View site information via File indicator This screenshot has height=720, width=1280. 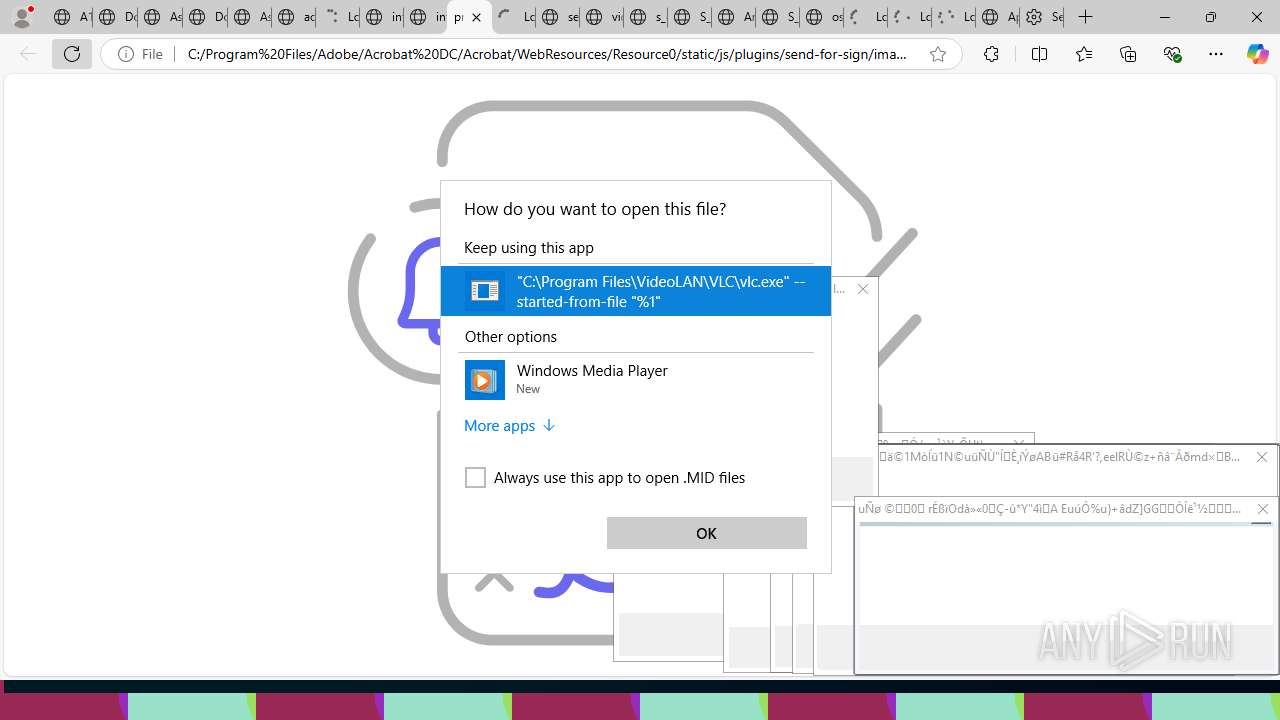click(x=140, y=54)
